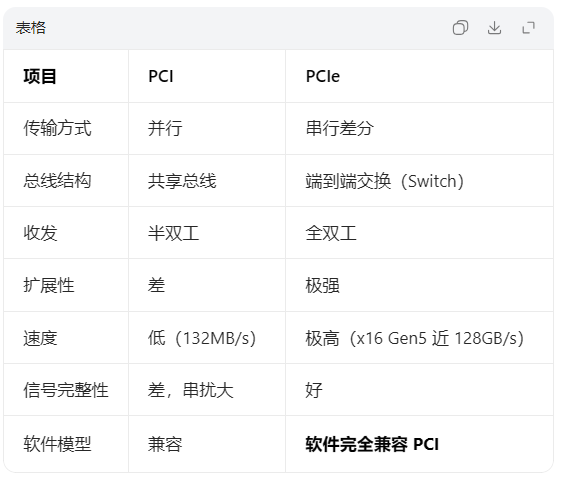
Task: Download the table with the download icon
Action: pos(494,28)
